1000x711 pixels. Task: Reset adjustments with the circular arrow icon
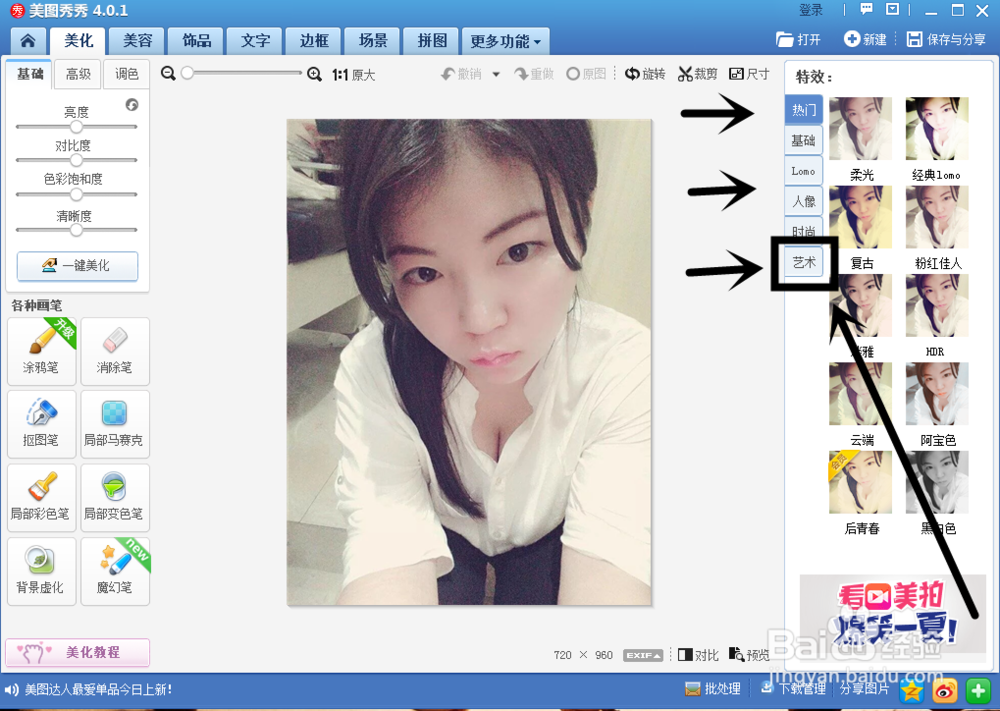coord(132,105)
